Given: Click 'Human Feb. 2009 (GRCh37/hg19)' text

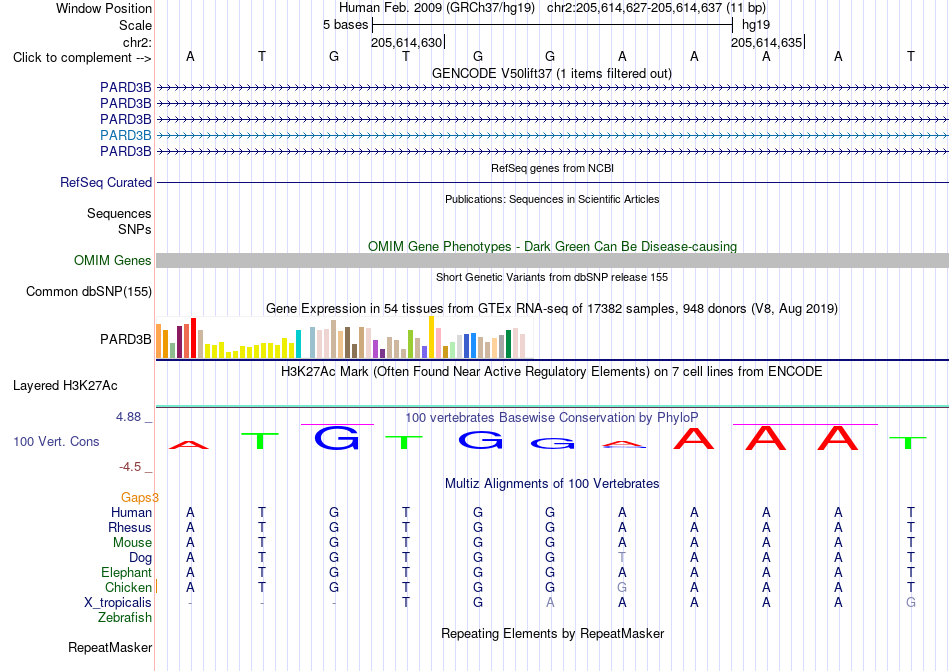Looking at the screenshot, I should [437, 8].
